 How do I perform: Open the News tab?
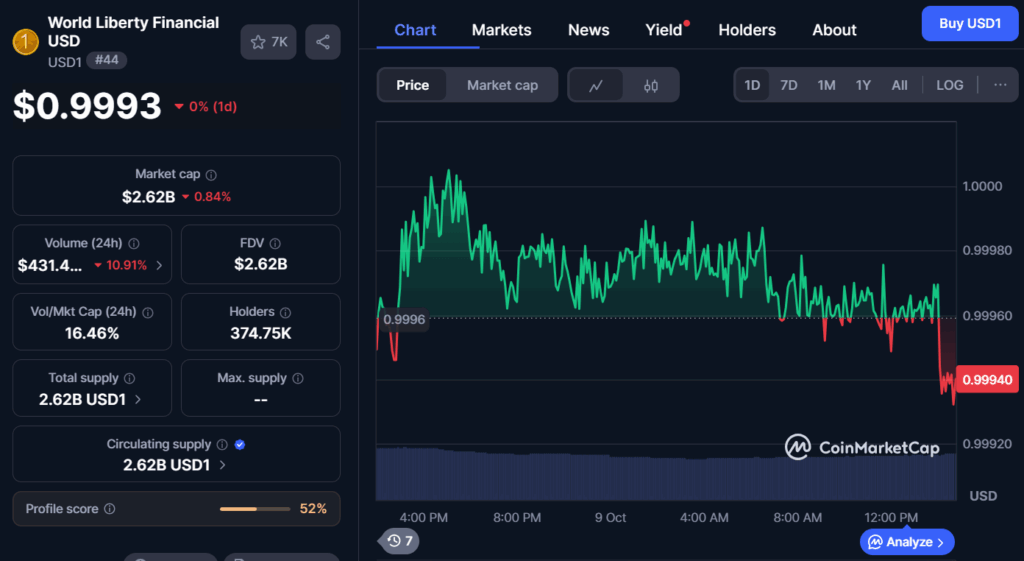588,30
